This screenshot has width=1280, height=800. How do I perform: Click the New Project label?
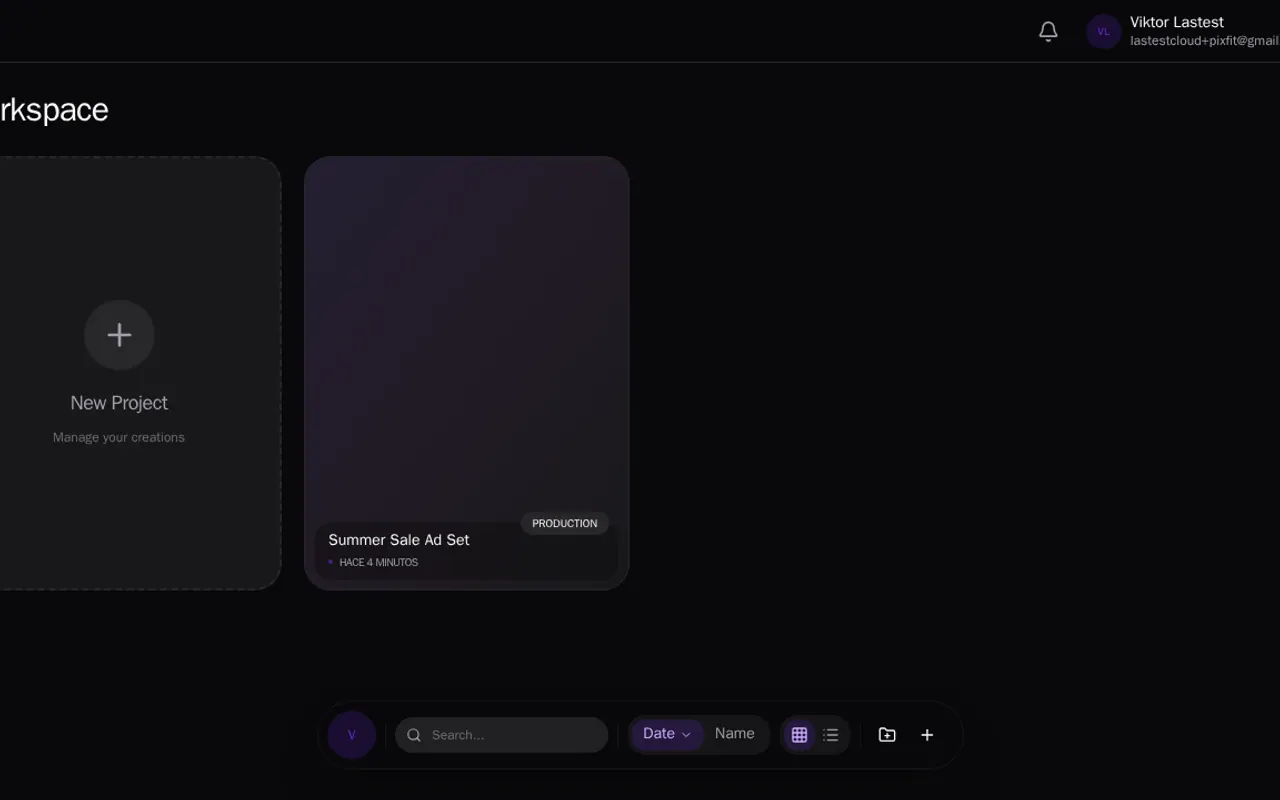pos(119,403)
